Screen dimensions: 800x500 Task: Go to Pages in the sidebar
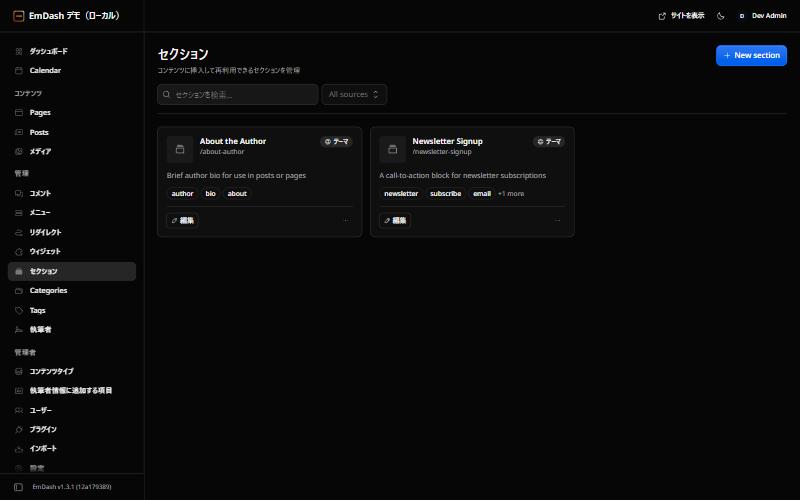coord(72,112)
